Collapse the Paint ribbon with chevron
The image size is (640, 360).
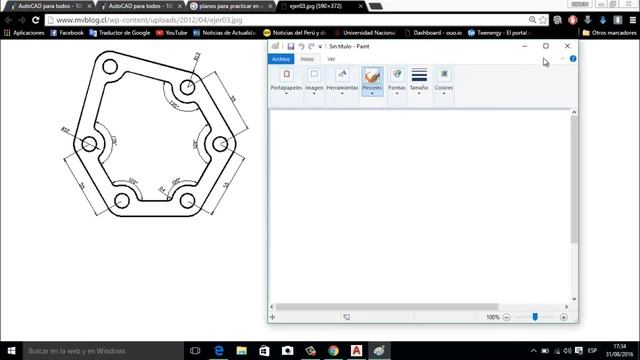click(562, 59)
